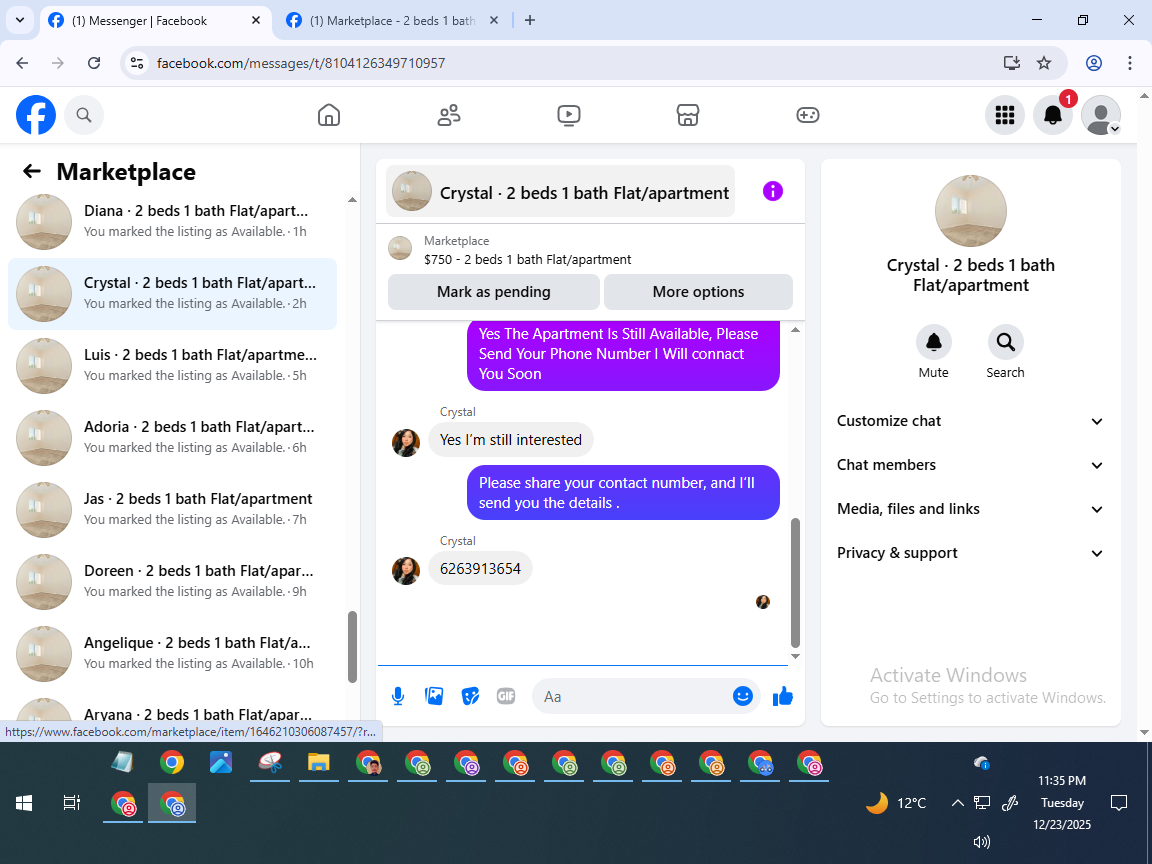1152x864 pixels.
Task: Open Windows Start menu
Action: [24, 803]
